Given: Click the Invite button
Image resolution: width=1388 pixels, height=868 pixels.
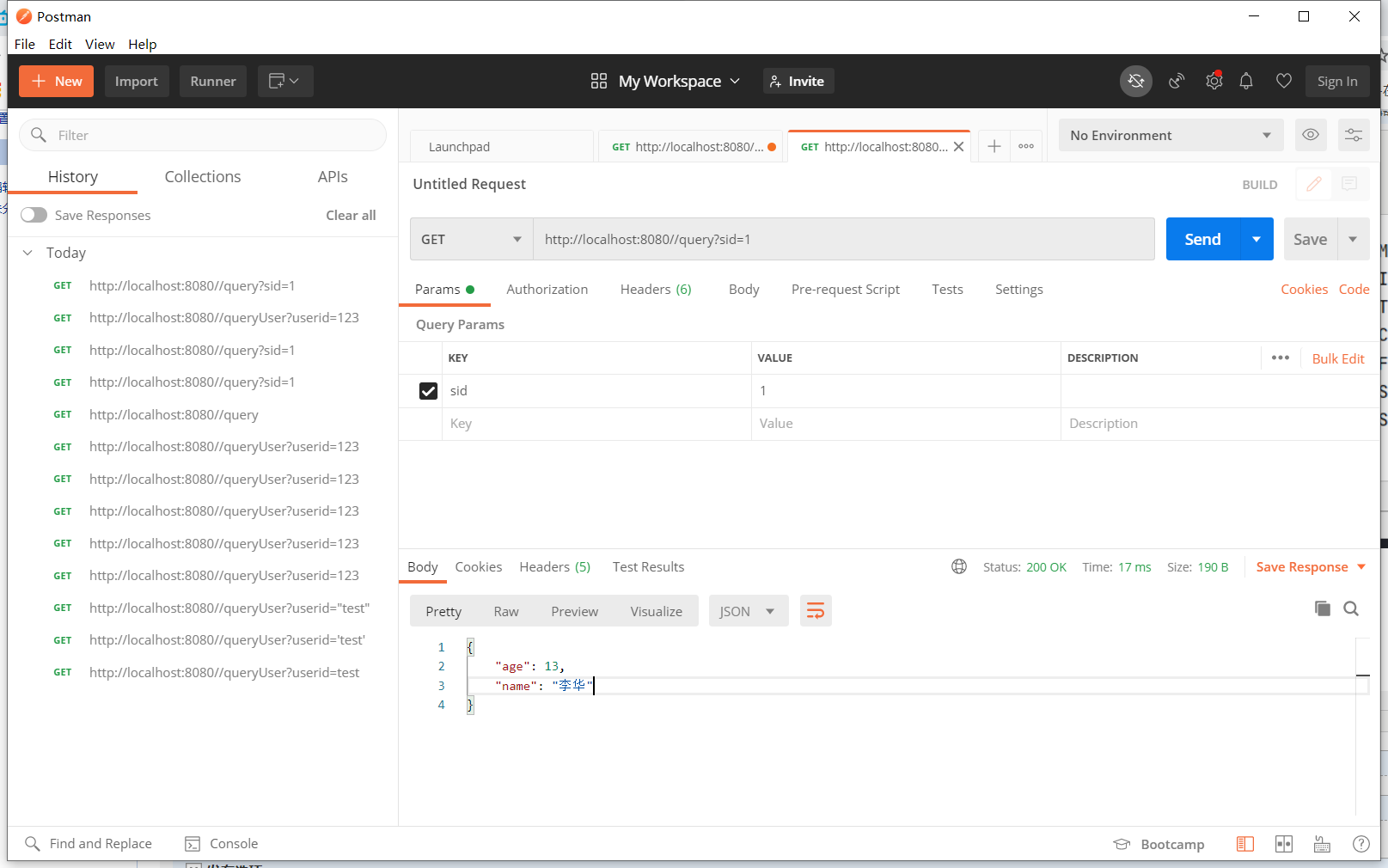Looking at the screenshot, I should point(798,81).
